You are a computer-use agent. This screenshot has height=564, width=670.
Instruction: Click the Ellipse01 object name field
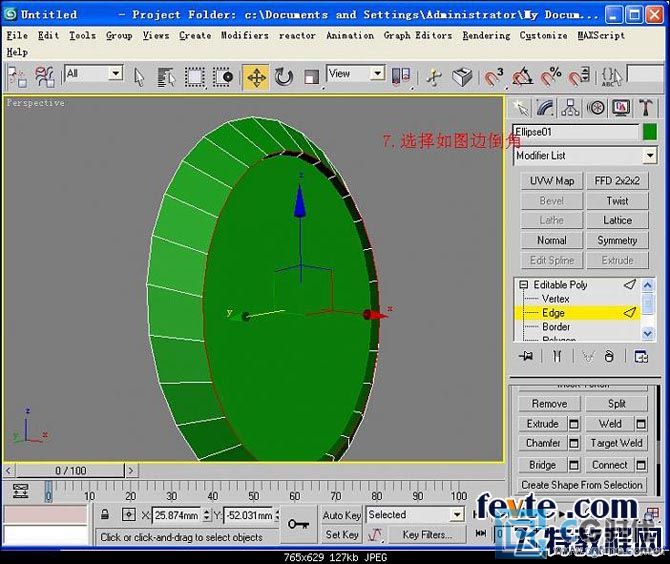tap(576, 132)
